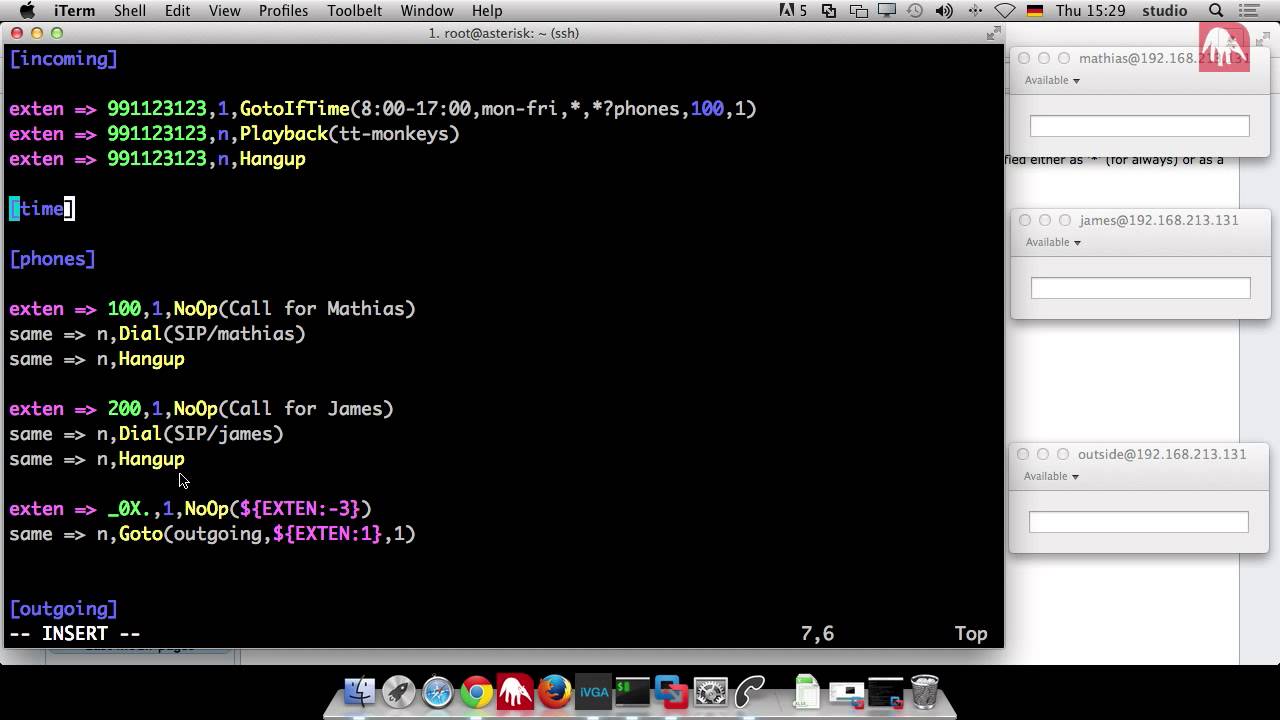Expand Available status dropdown in james window
Viewport: 1280px width, 720px height.
point(1053,242)
